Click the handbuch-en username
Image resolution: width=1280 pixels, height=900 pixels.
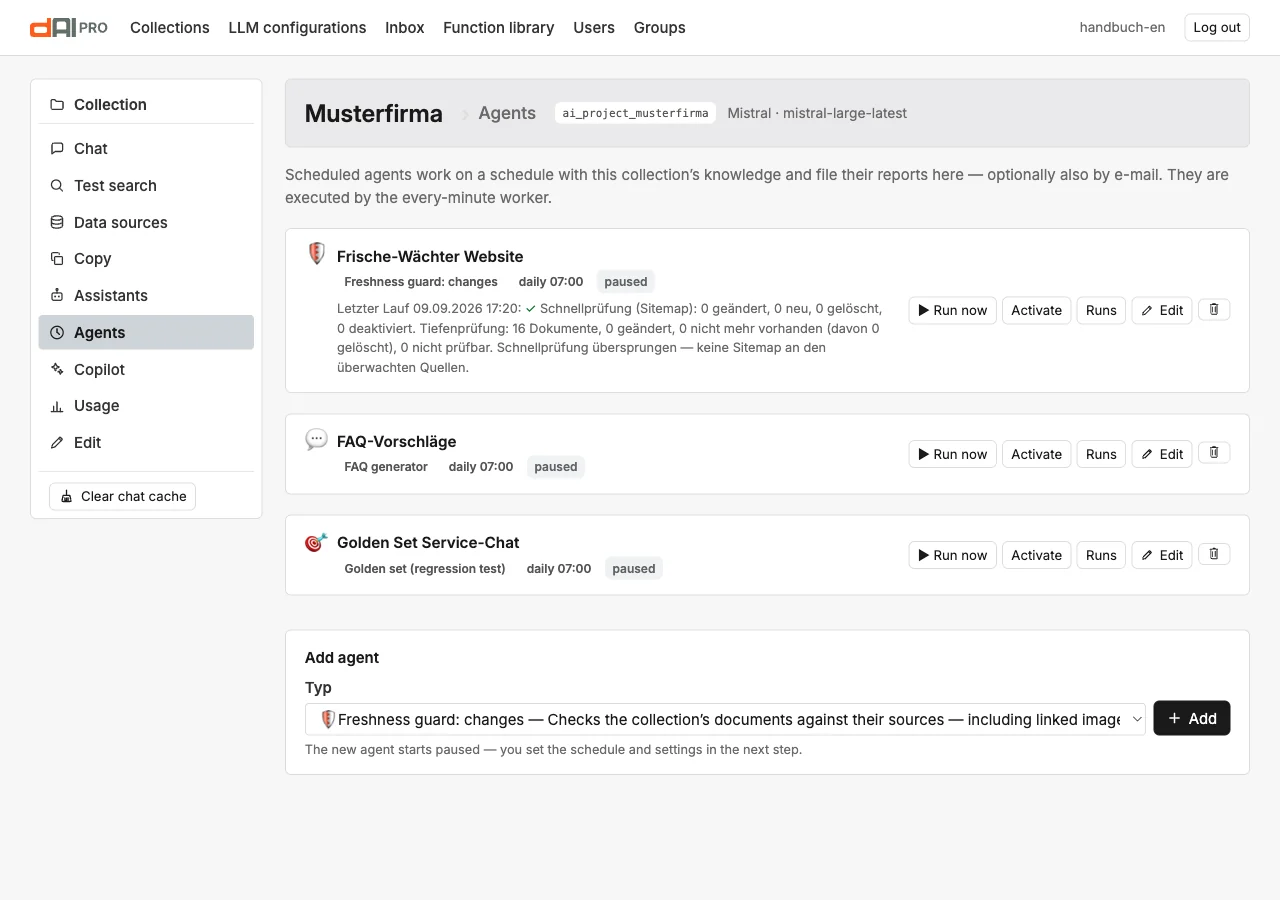1122,28
